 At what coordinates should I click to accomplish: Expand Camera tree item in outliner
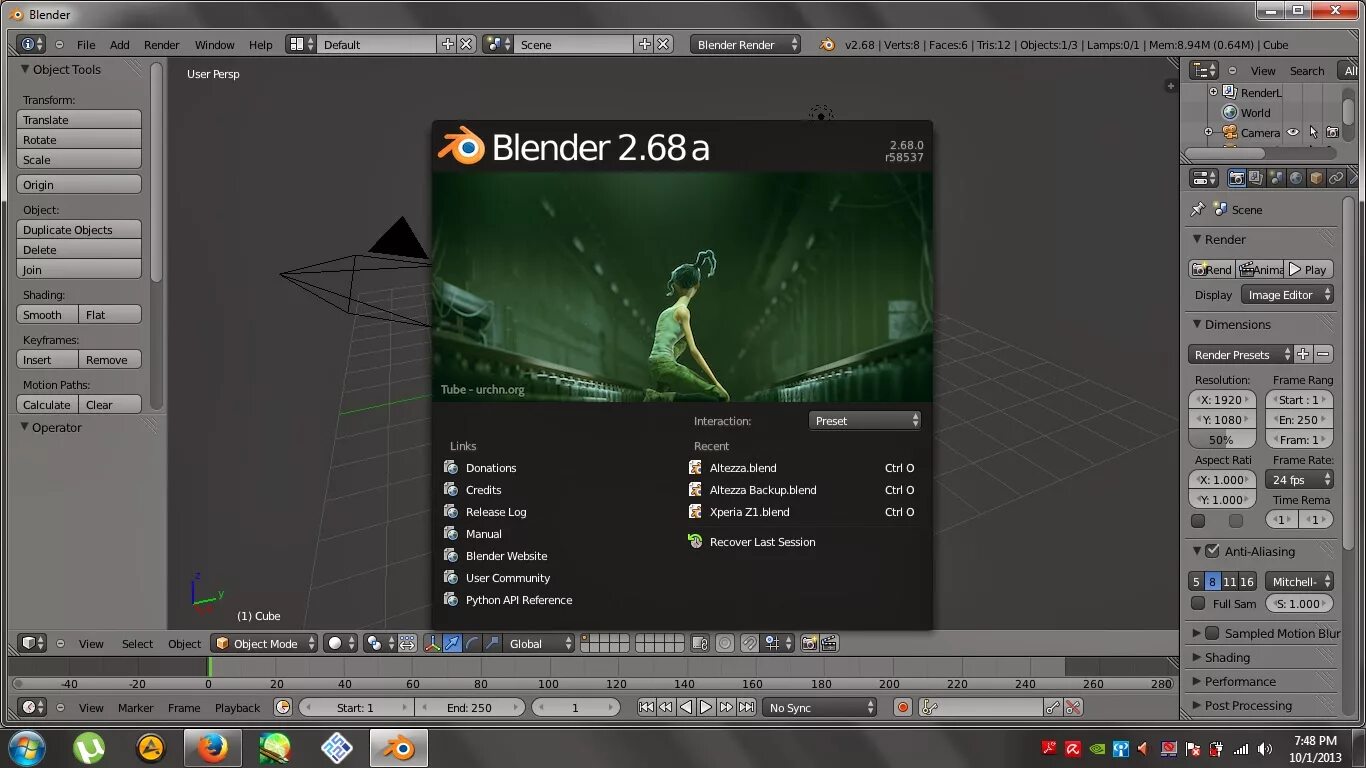[x=1208, y=132]
